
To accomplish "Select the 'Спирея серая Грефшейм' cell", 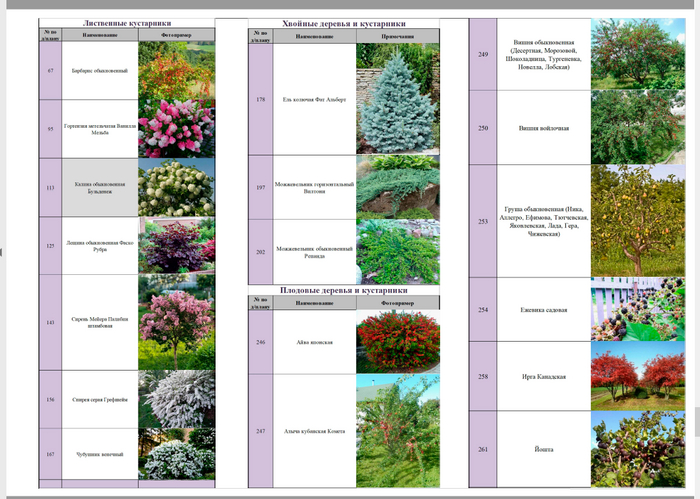I will pyautogui.click(x=100, y=399).
